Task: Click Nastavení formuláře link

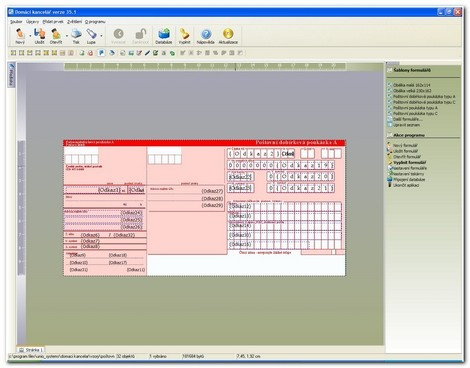Action: 409,168
